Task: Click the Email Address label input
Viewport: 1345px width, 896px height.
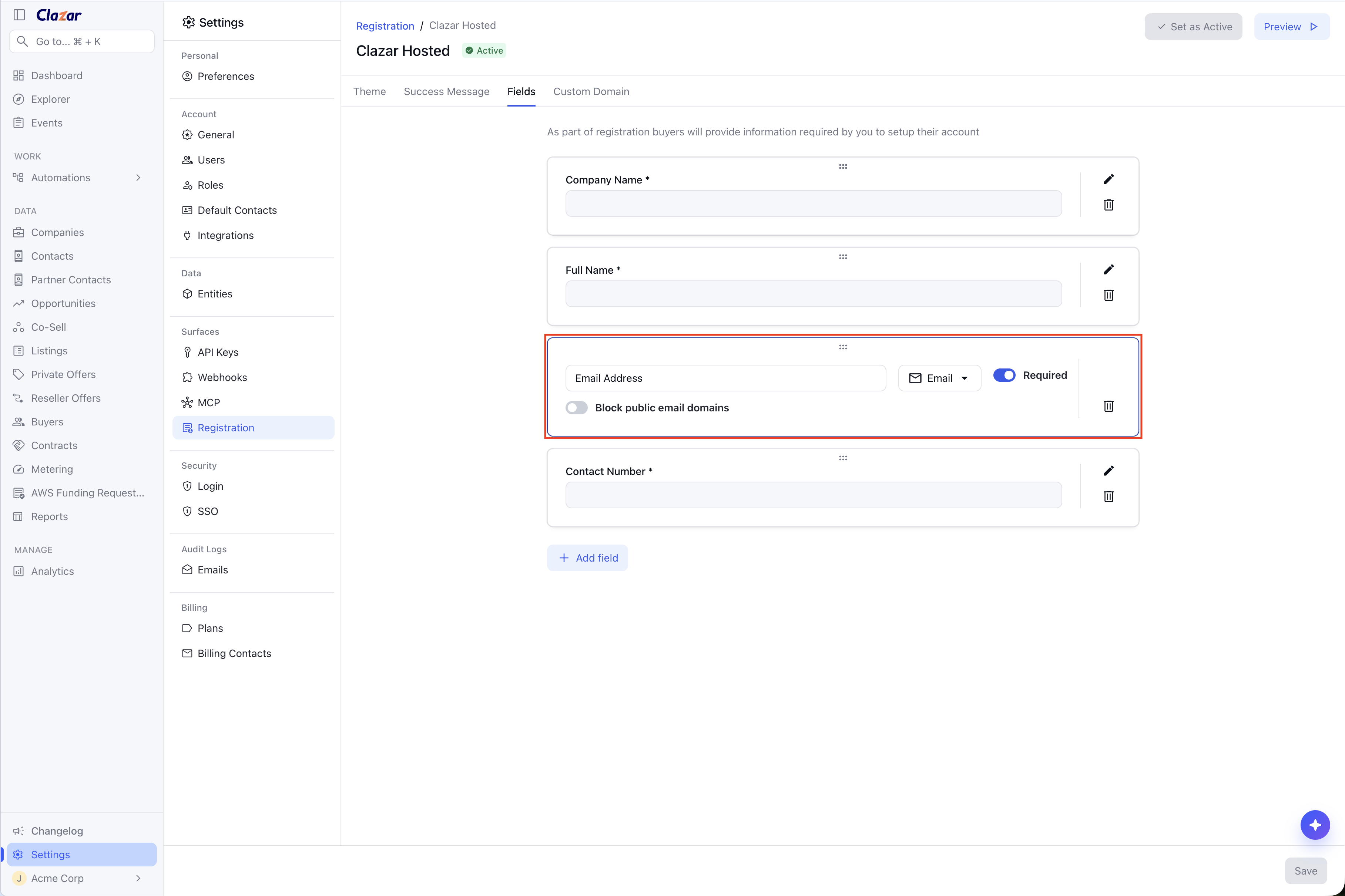Action: (x=725, y=378)
